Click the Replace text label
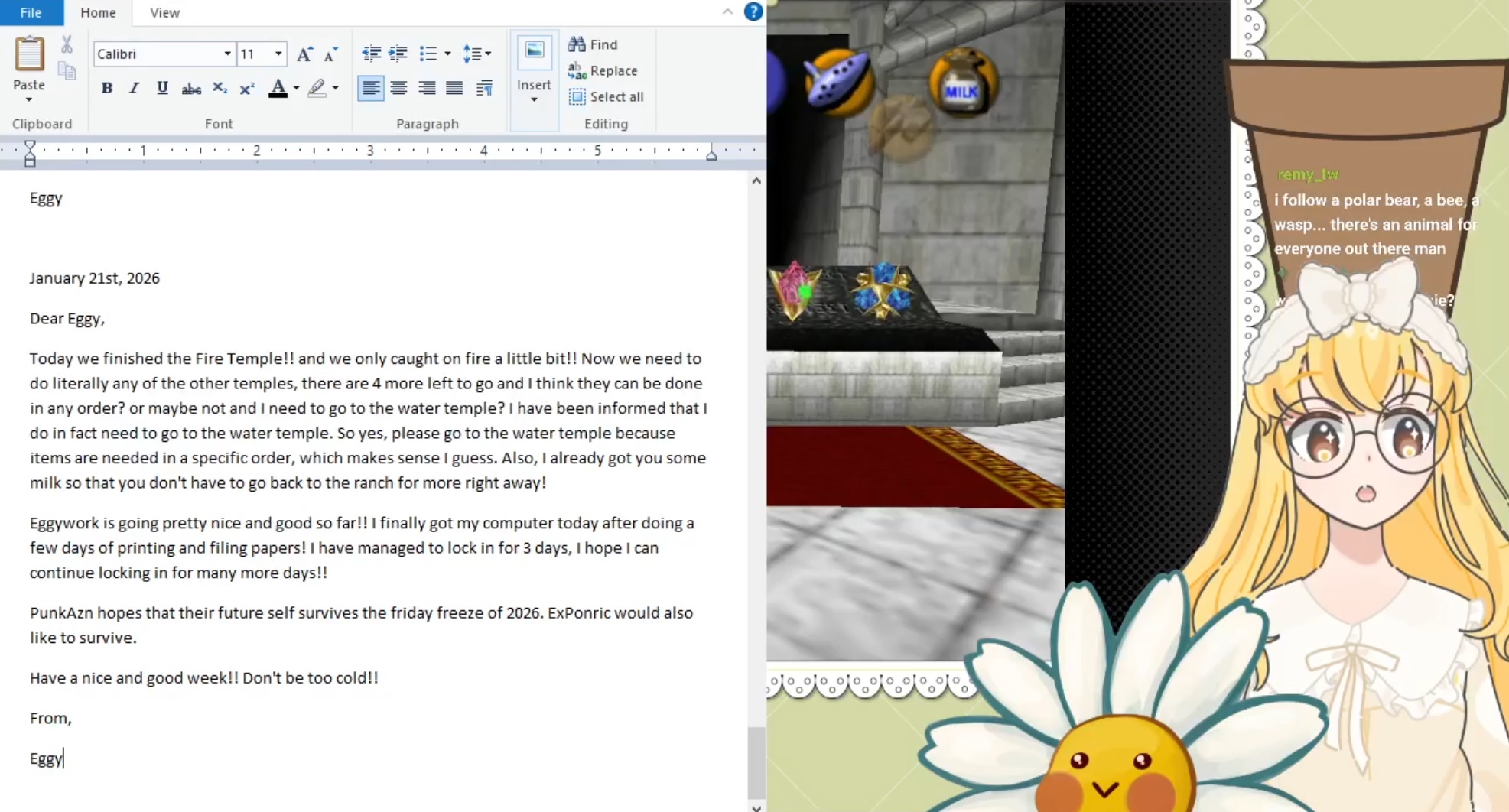The width and height of the screenshot is (1509, 812). tap(613, 70)
